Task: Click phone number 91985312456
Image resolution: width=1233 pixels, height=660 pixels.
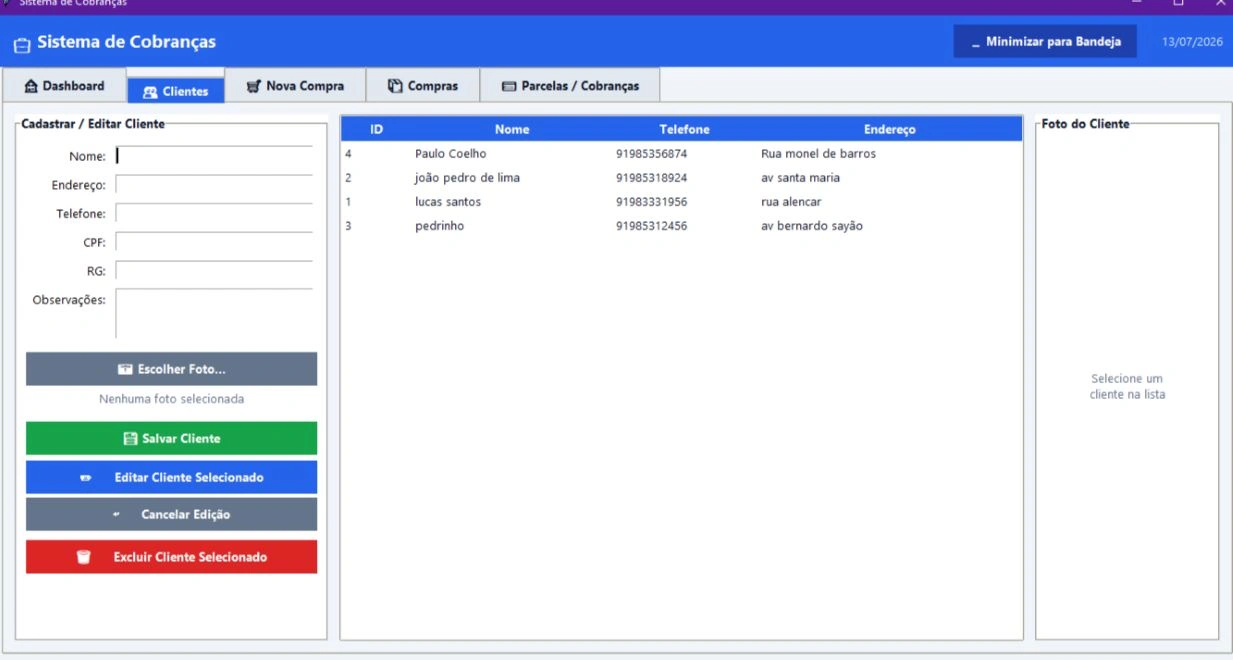Action: (x=651, y=226)
